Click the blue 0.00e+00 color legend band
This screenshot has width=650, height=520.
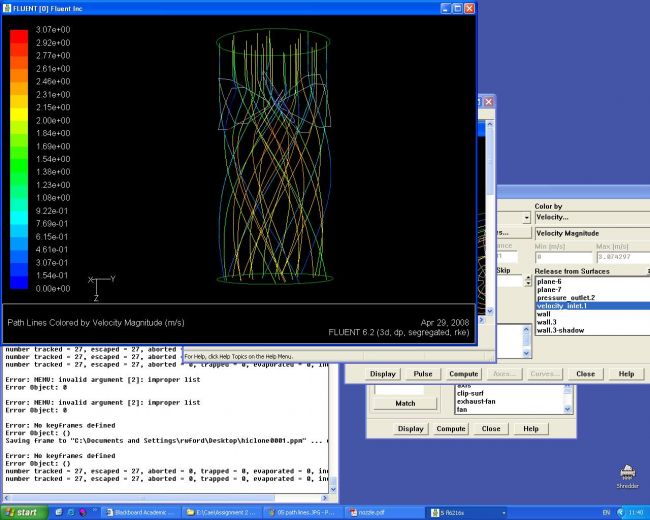(x=19, y=282)
